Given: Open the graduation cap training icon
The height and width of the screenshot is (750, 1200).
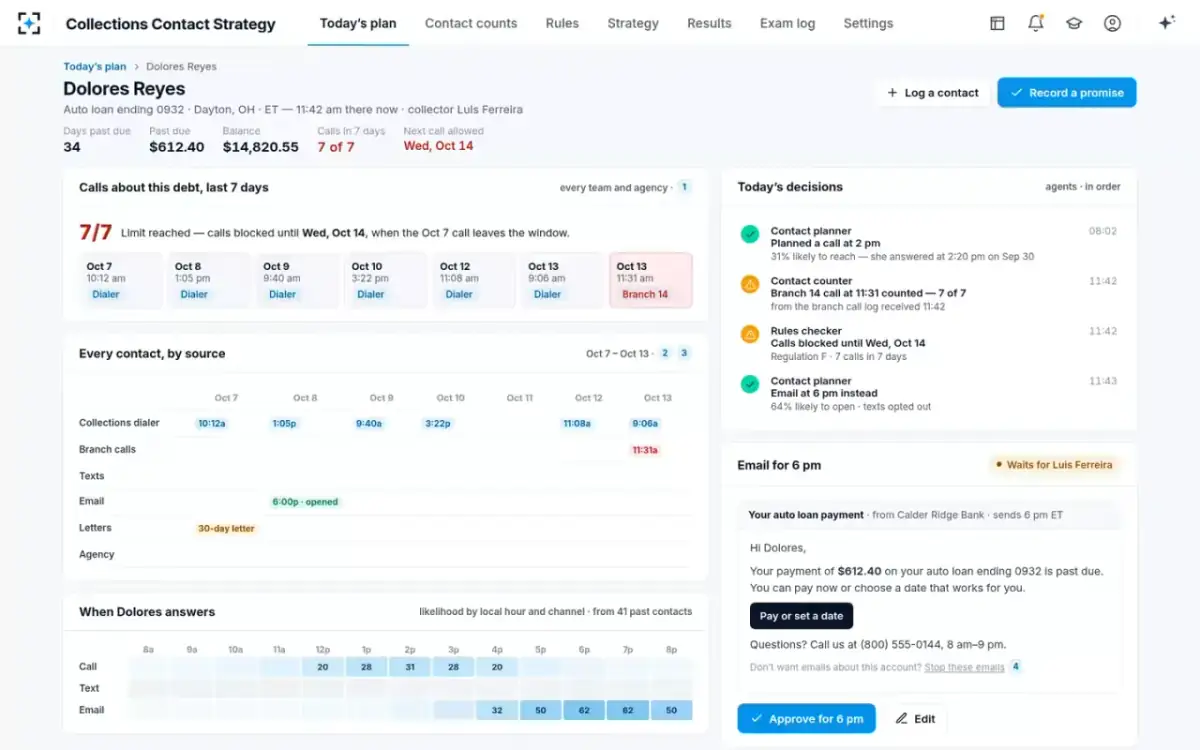Looking at the screenshot, I should click(x=1074, y=23).
